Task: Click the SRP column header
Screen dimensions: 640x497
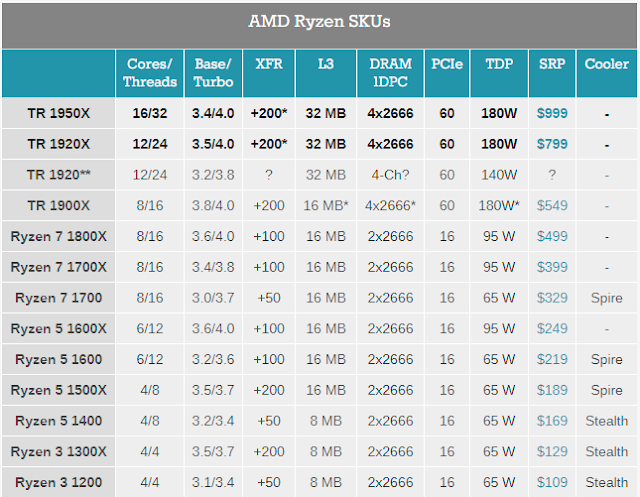Action: pyautogui.click(x=551, y=65)
